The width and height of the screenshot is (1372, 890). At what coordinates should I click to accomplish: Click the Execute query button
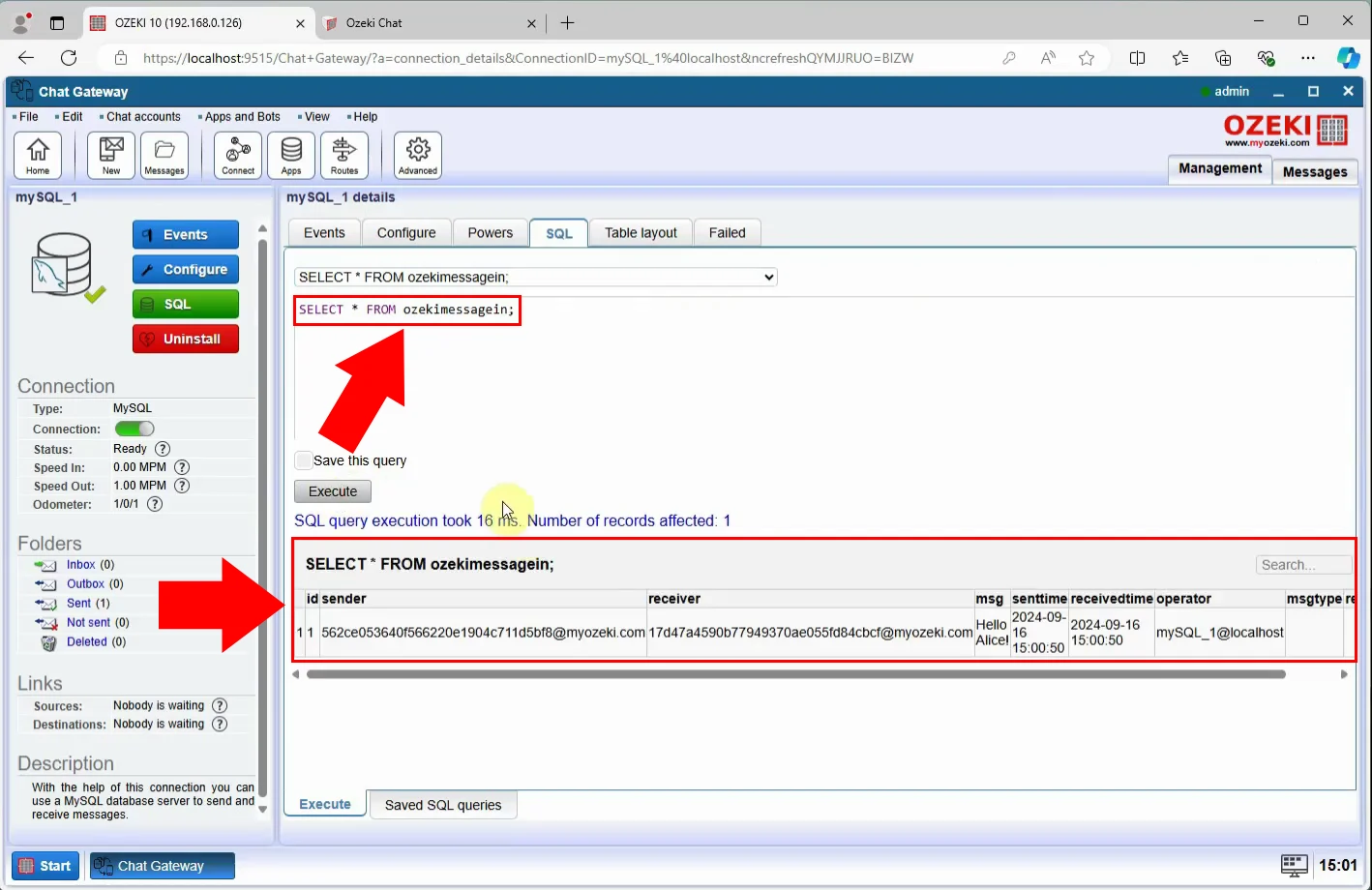pyautogui.click(x=333, y=491)
